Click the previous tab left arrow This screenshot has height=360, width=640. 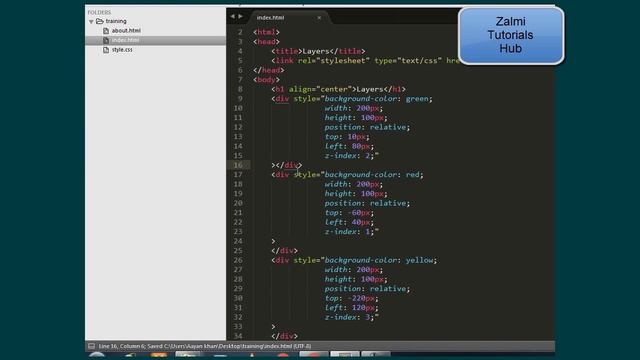pyautogui.click(x=232, y=16)
